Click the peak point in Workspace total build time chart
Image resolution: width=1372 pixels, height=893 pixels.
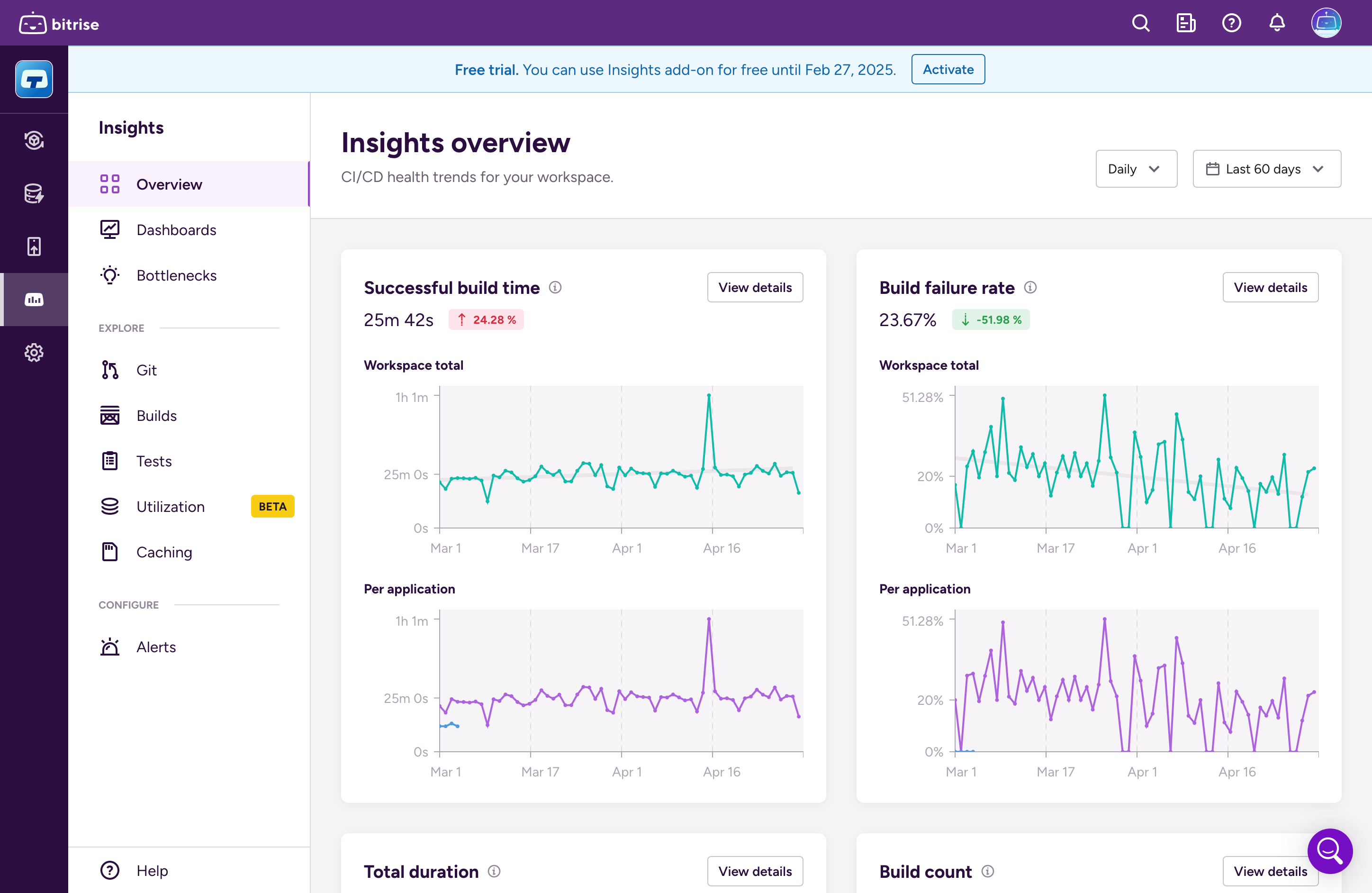(708, 395)
